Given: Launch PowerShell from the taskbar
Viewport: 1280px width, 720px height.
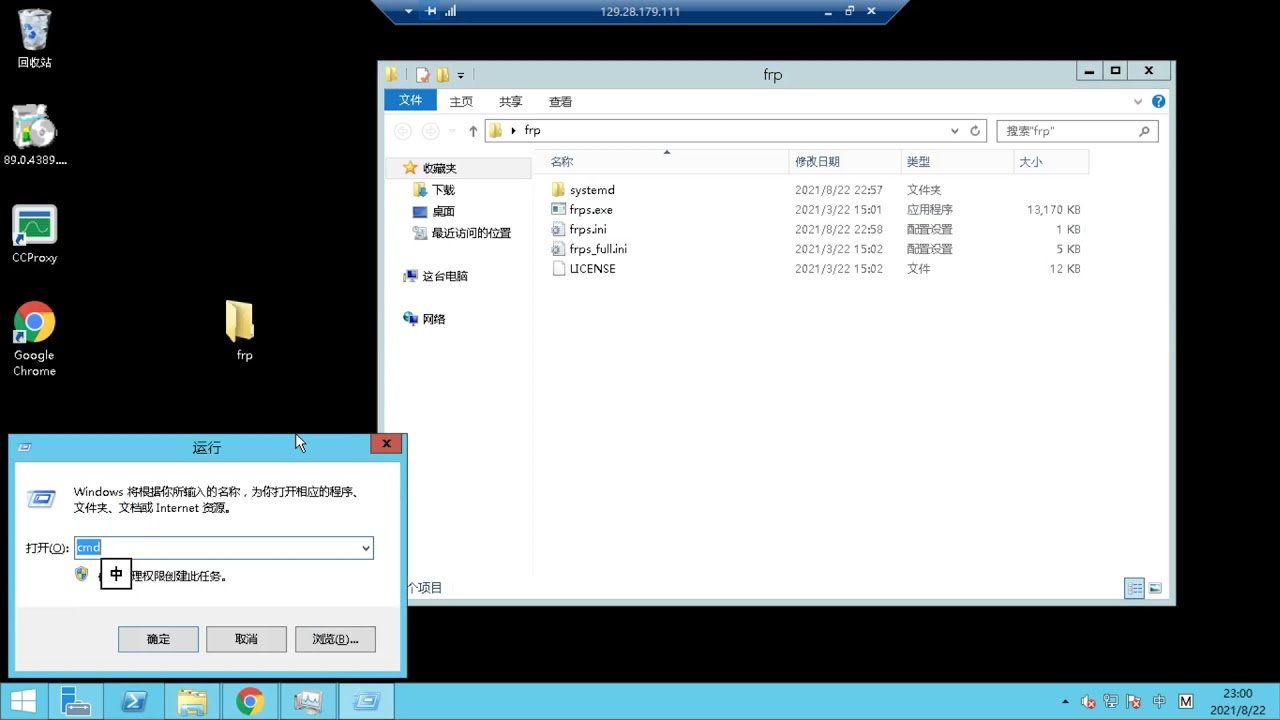Looking at the screenshot, I should [x=134, y=701].
